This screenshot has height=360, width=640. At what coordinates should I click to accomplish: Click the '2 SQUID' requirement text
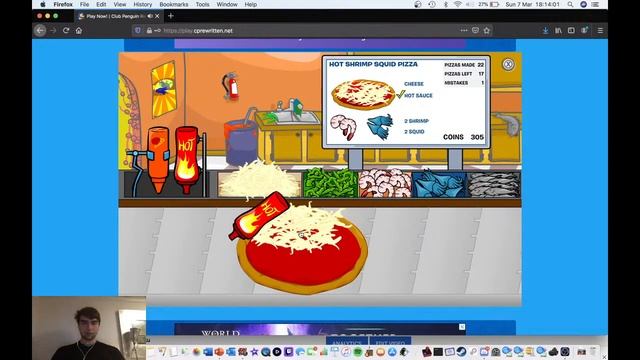pos(414,132)
